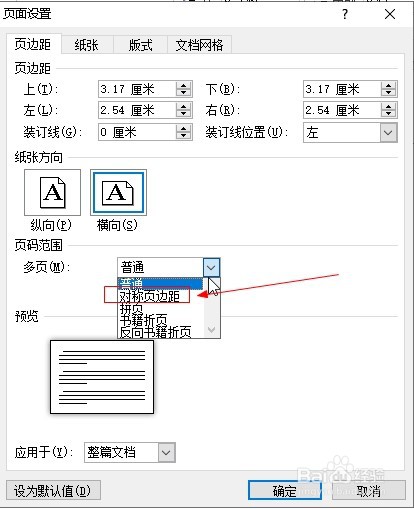Choose 普通 from the multi-page list
This screenshot has width=414, height=509.
[x=160, y=283]
